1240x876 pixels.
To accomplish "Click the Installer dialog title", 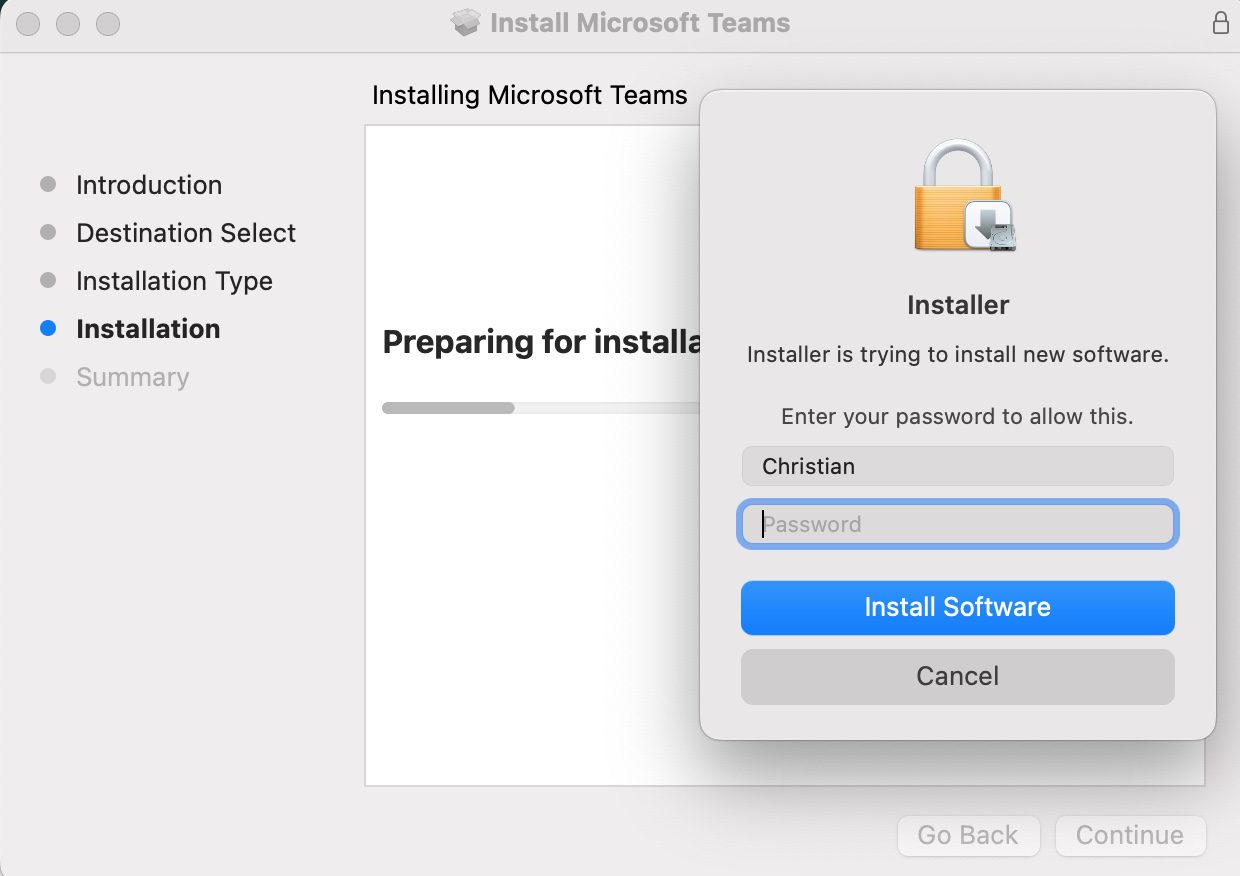I will [958, 305].
